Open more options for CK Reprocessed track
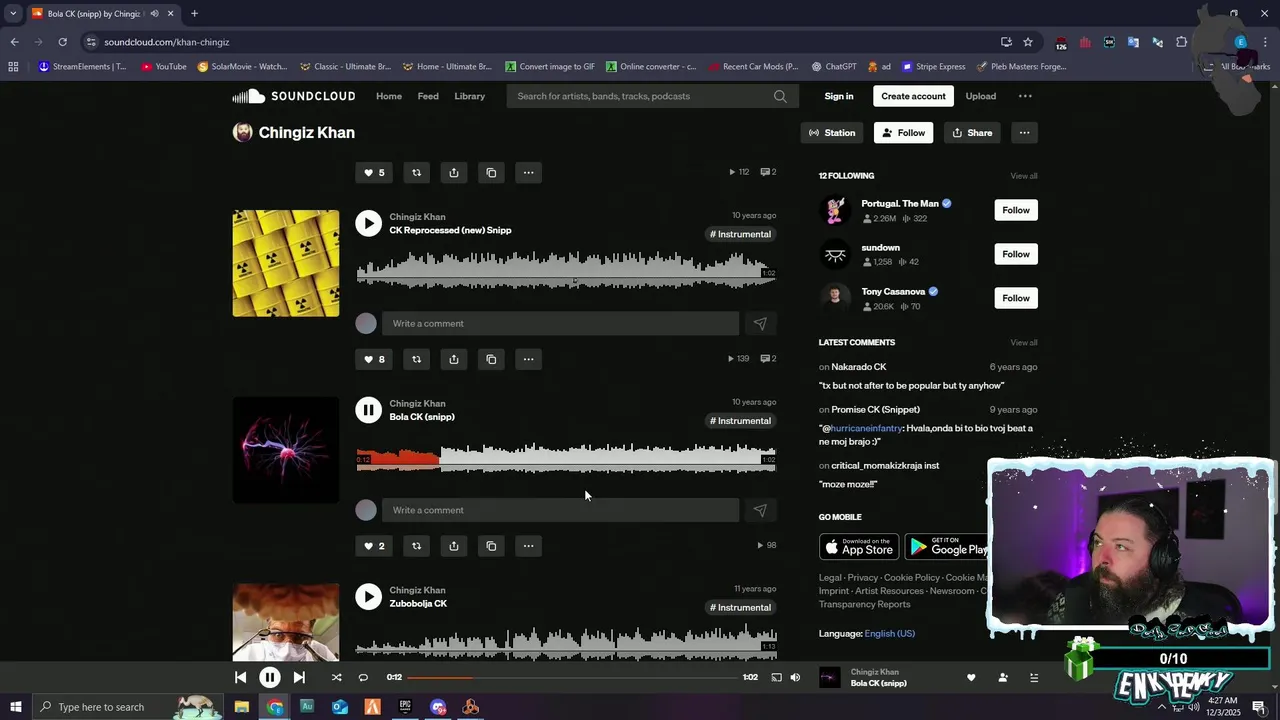The width and height of the screenshot is (1280, 720). pos(528,359)
